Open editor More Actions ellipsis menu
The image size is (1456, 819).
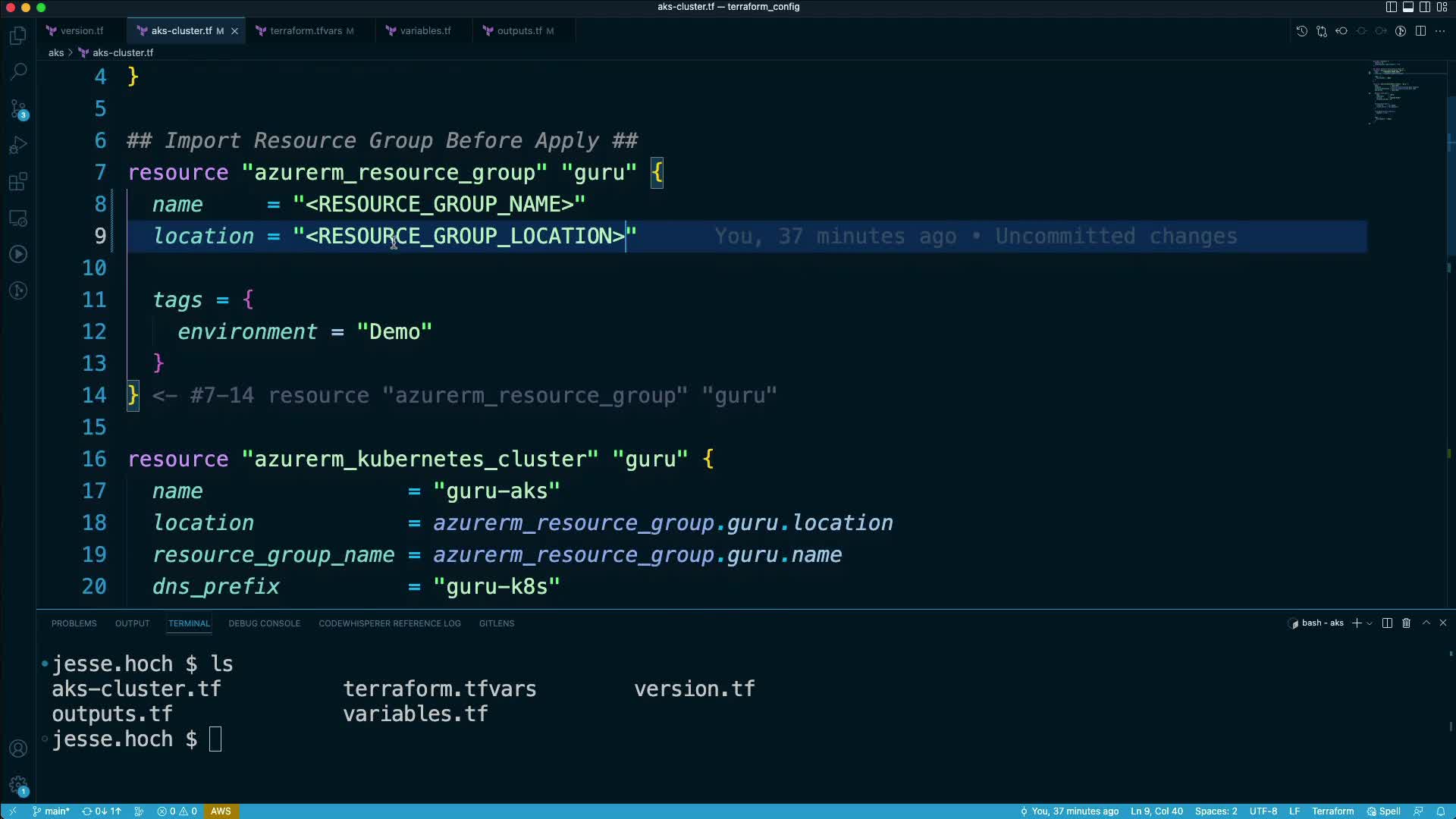coord(1440,31)
